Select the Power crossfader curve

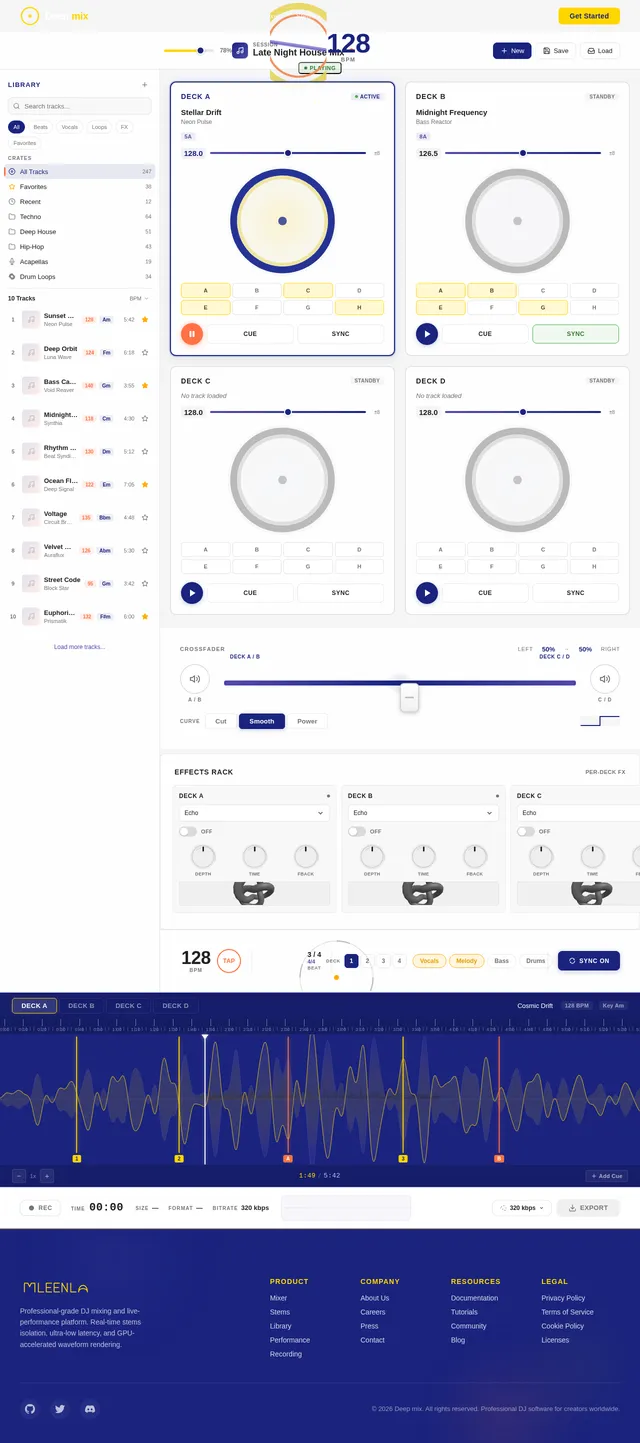tap(307, 721)
